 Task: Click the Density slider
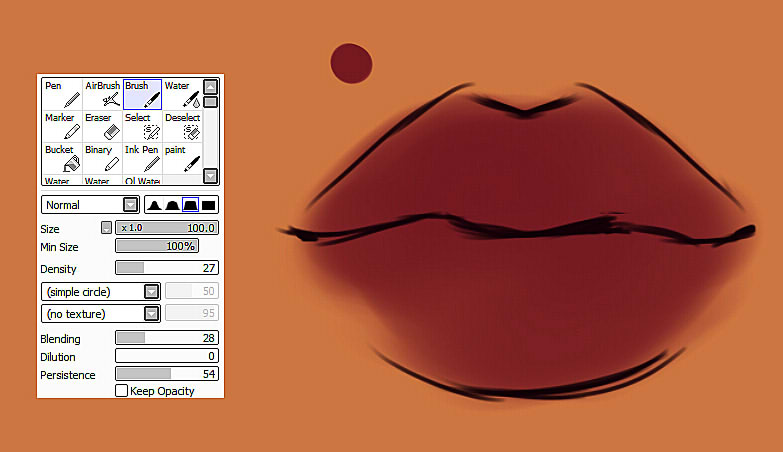(x=167, y=268)
